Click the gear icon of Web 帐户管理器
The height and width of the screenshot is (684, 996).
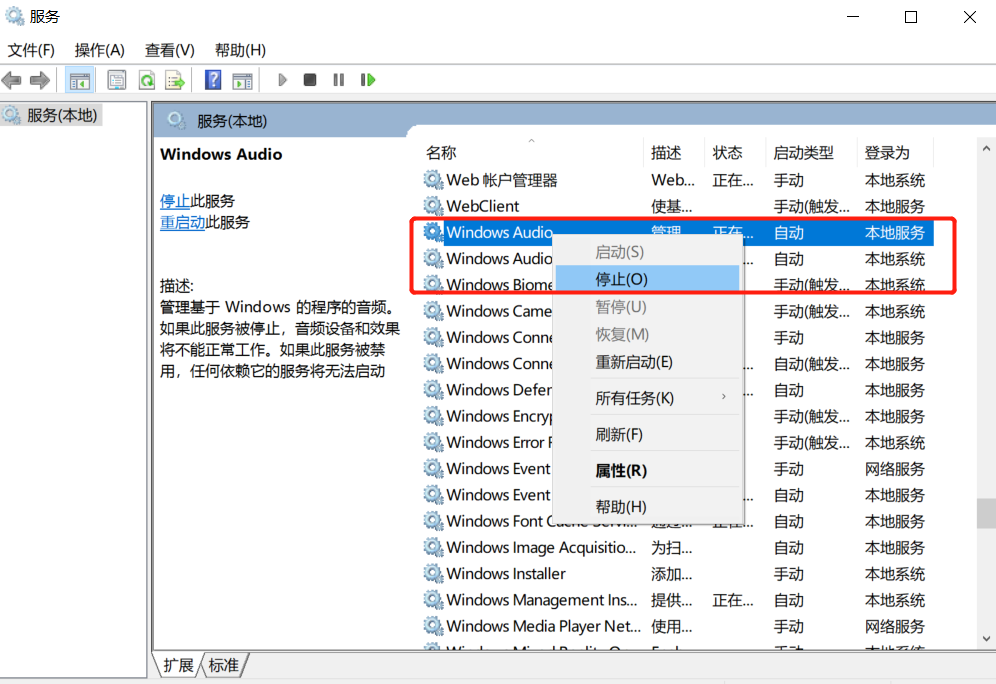pyautogui.click(x=433, y=180)
